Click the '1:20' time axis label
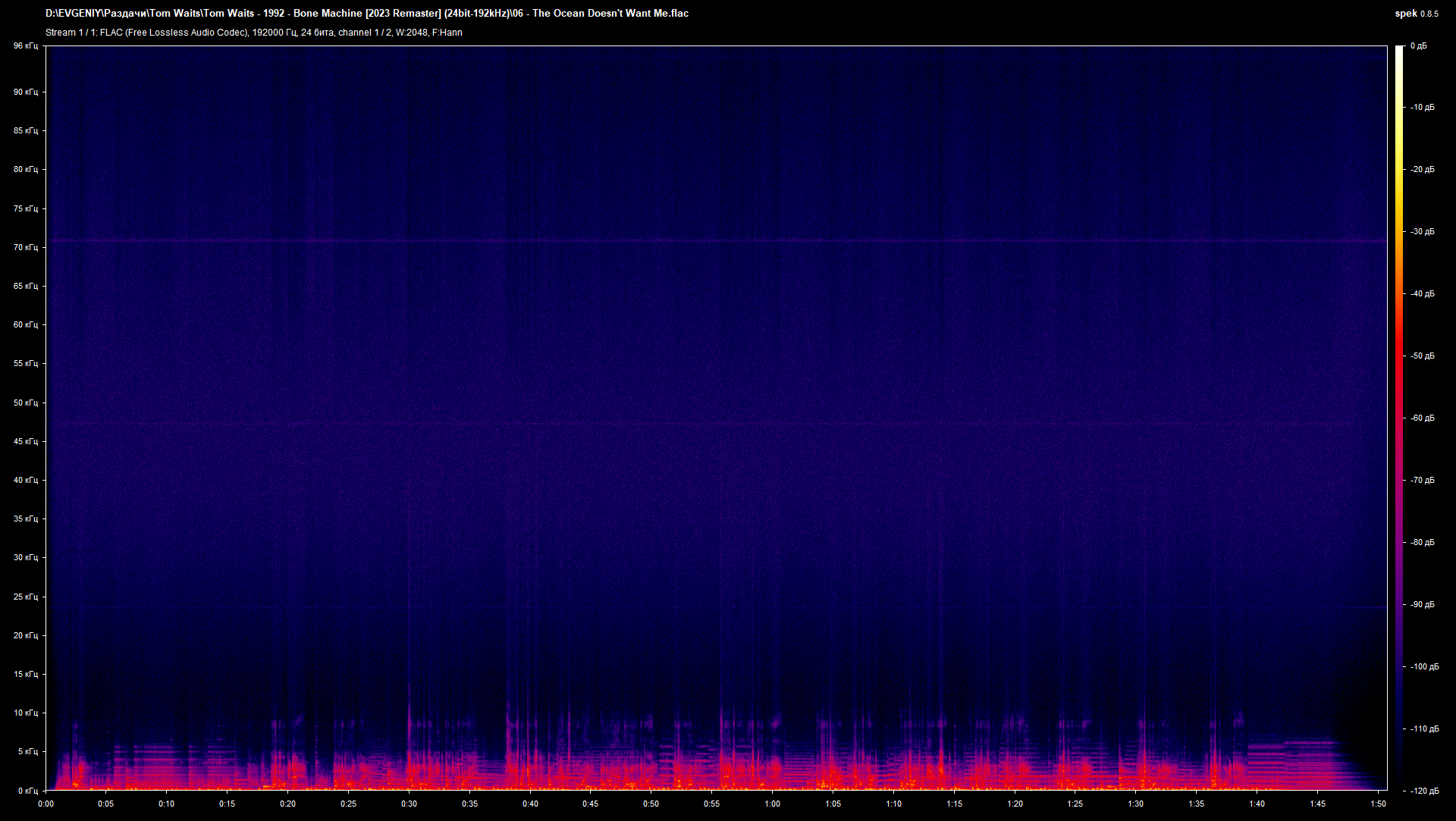 [1015, 804]
